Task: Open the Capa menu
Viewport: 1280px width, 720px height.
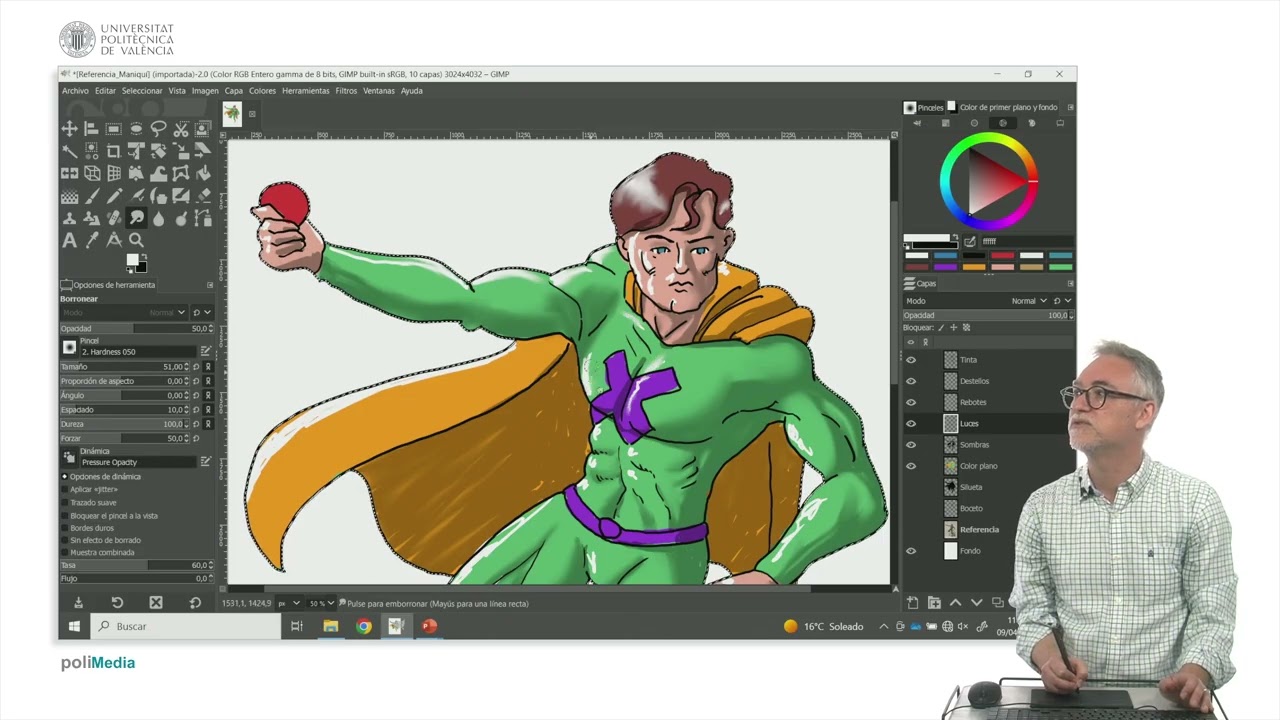Action: (234, 91)
